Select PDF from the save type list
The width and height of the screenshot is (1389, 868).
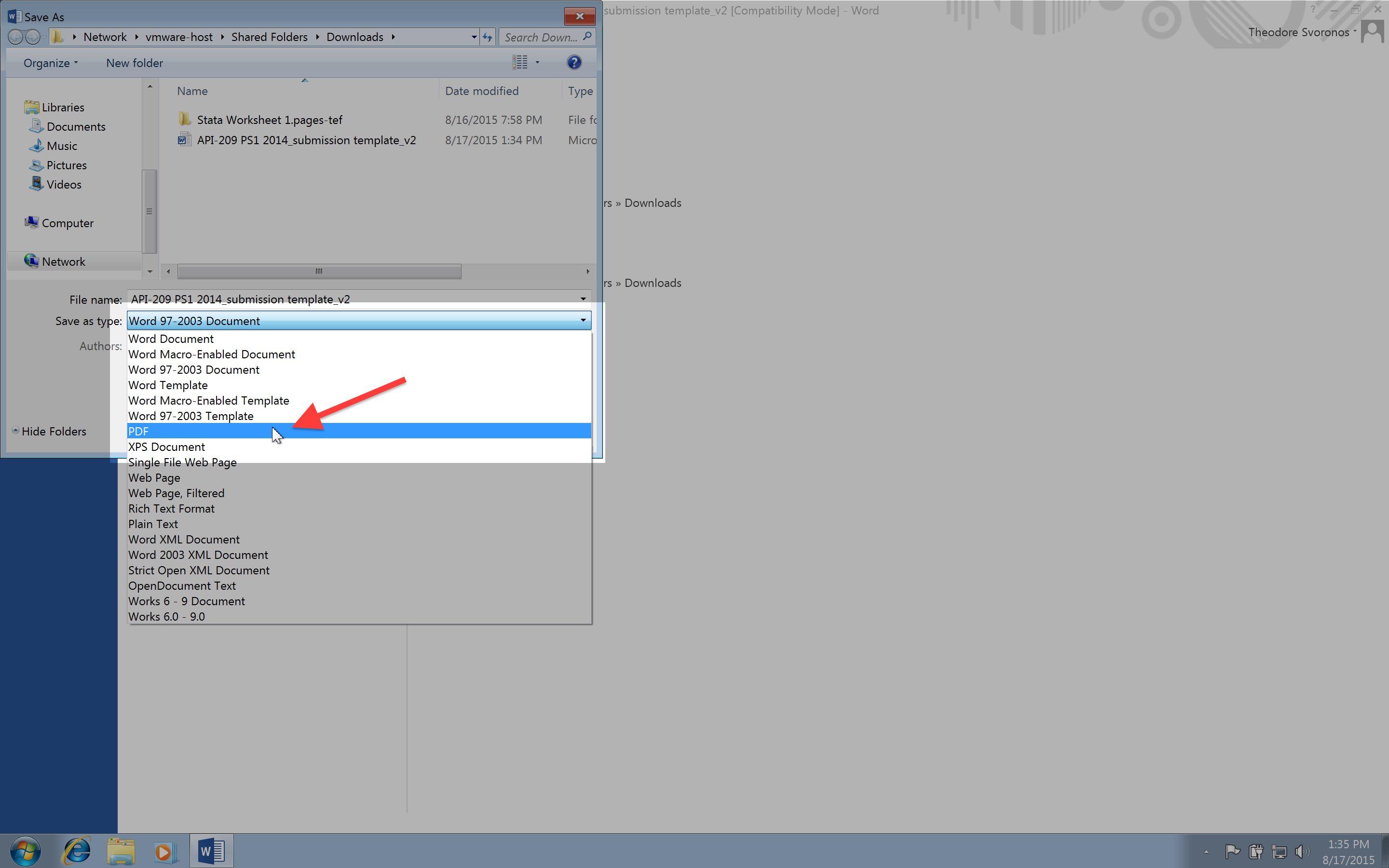(x=359, y=431)
